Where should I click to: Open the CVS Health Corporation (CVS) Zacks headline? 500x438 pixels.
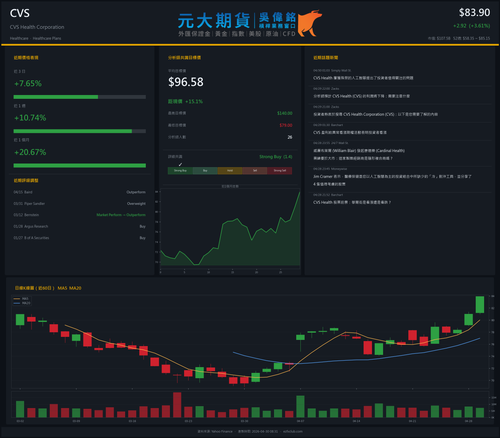point(375,114)
